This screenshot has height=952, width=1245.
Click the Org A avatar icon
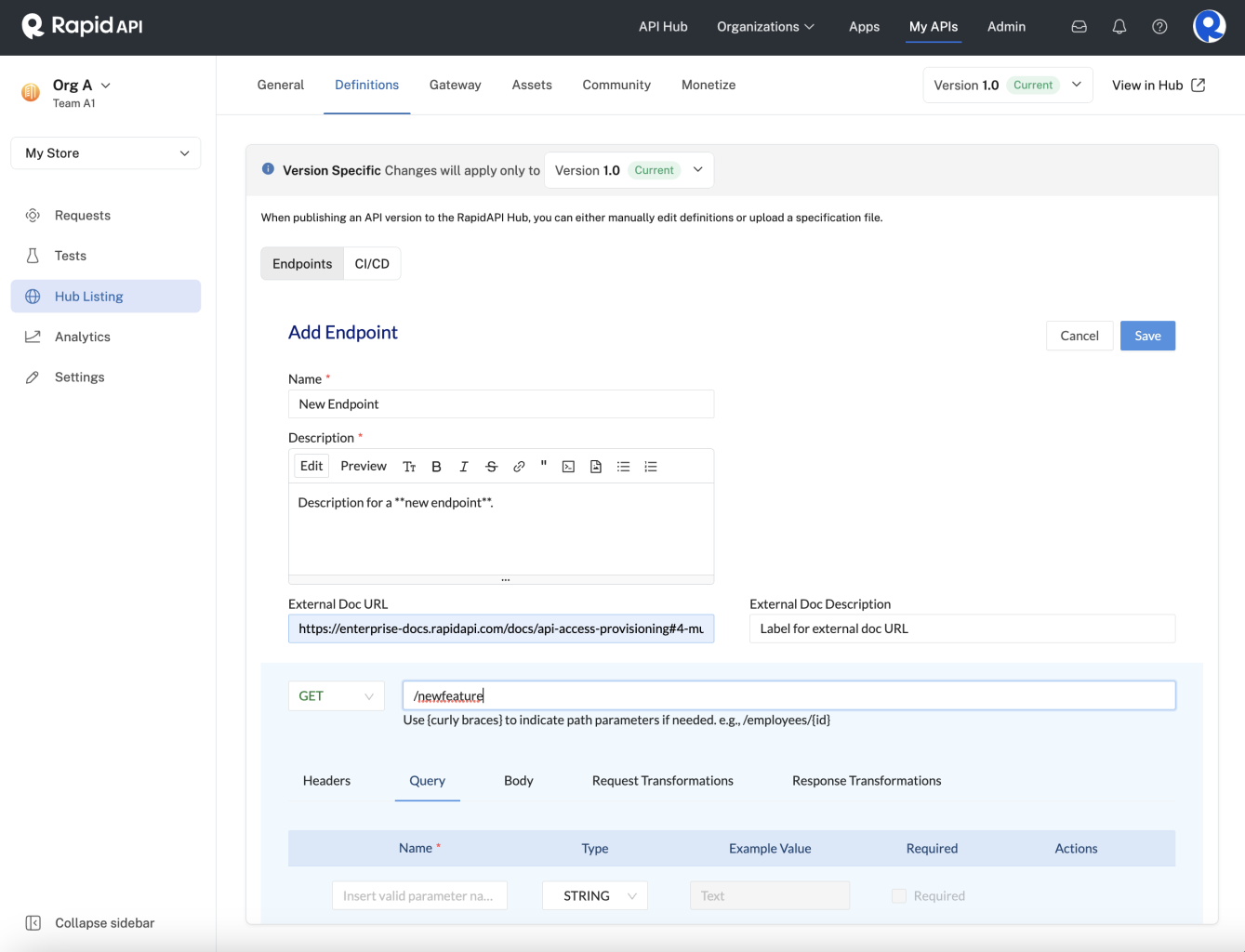pyautogui.click(x=31, y=92)
